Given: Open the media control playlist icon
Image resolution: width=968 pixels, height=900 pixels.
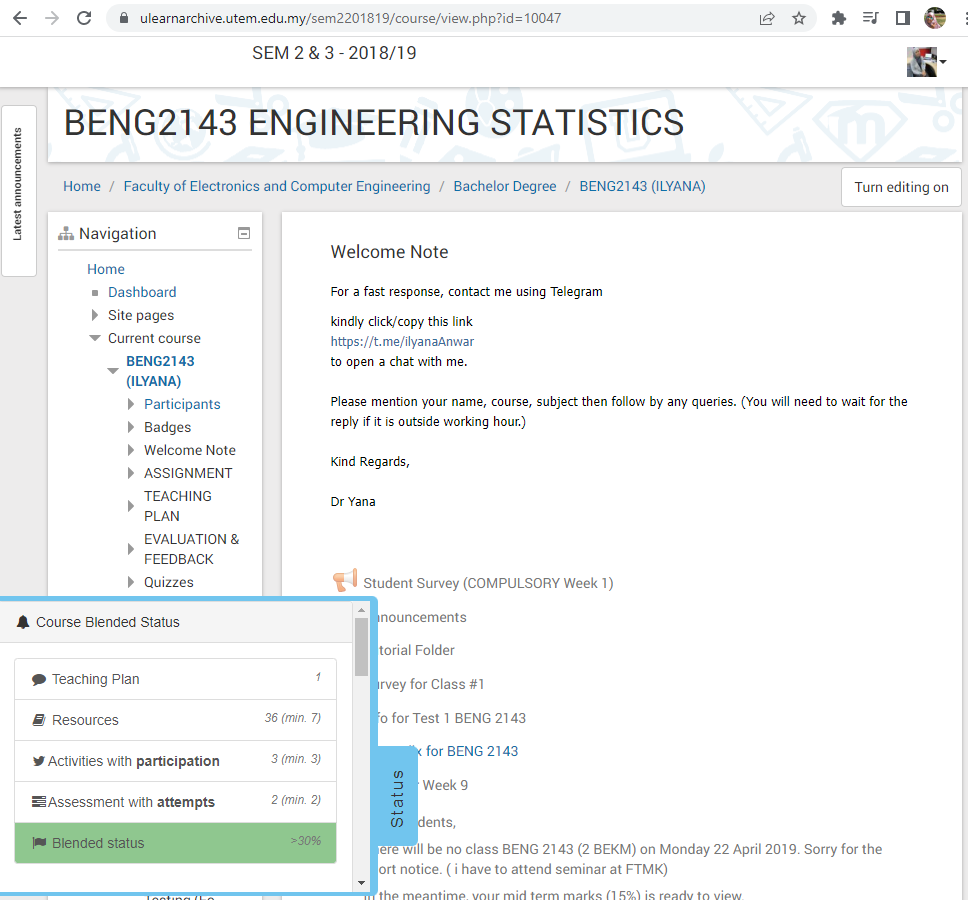Looking at the screenshot, I should (870, 18).
